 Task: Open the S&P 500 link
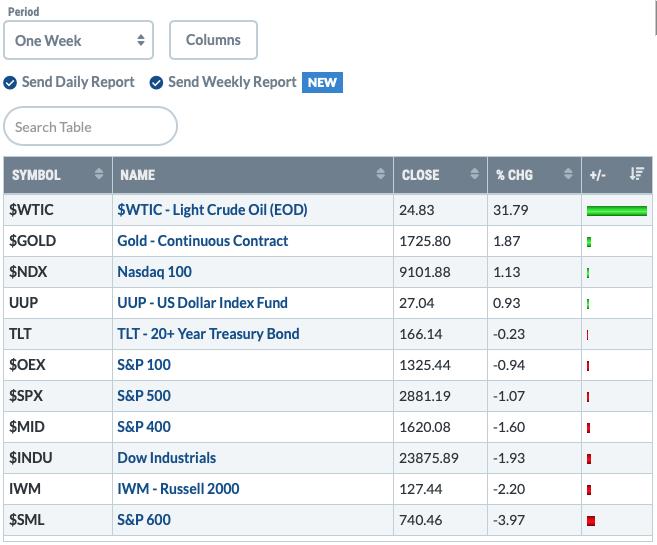(x=144, y=396)
